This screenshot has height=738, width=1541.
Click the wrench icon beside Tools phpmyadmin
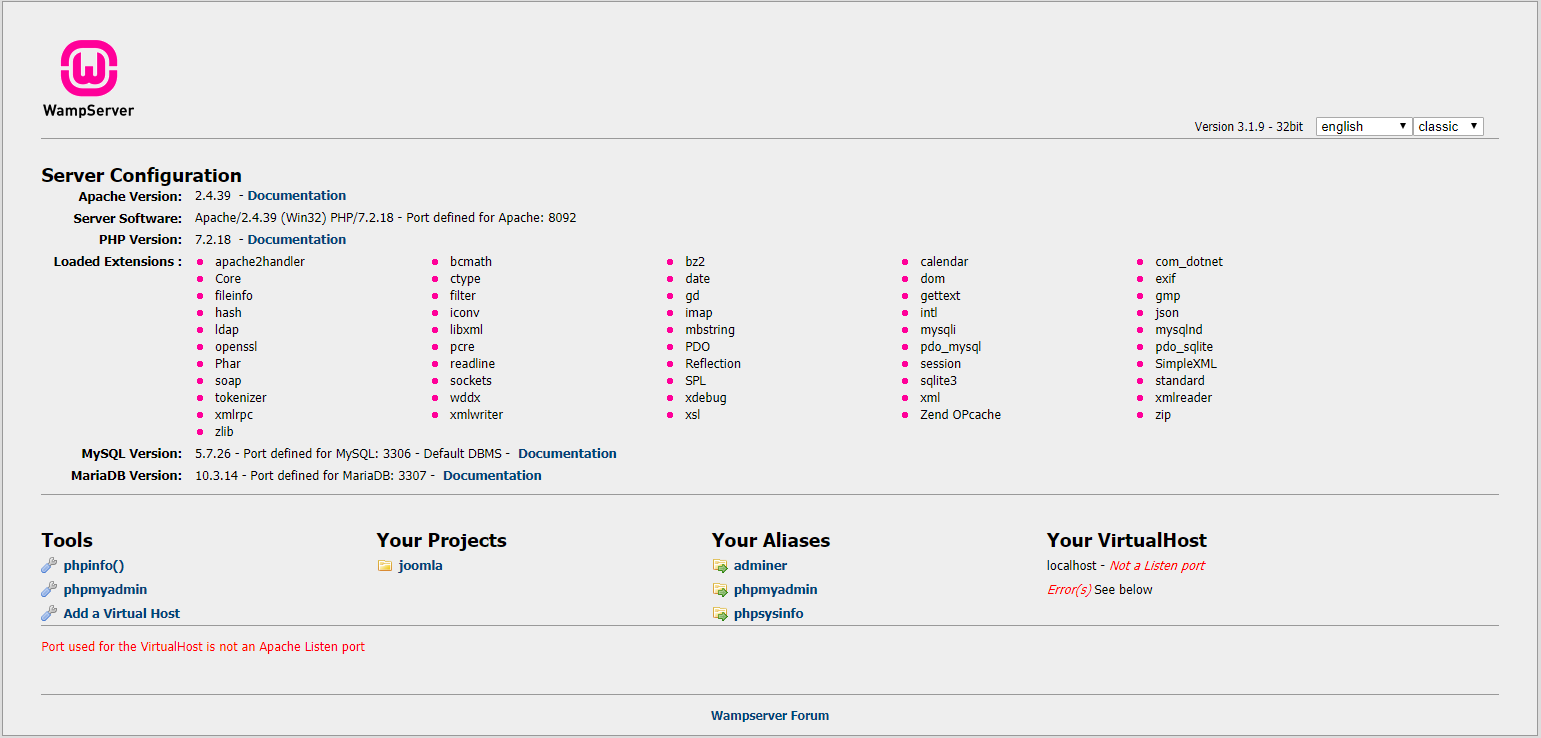(49, 590)
